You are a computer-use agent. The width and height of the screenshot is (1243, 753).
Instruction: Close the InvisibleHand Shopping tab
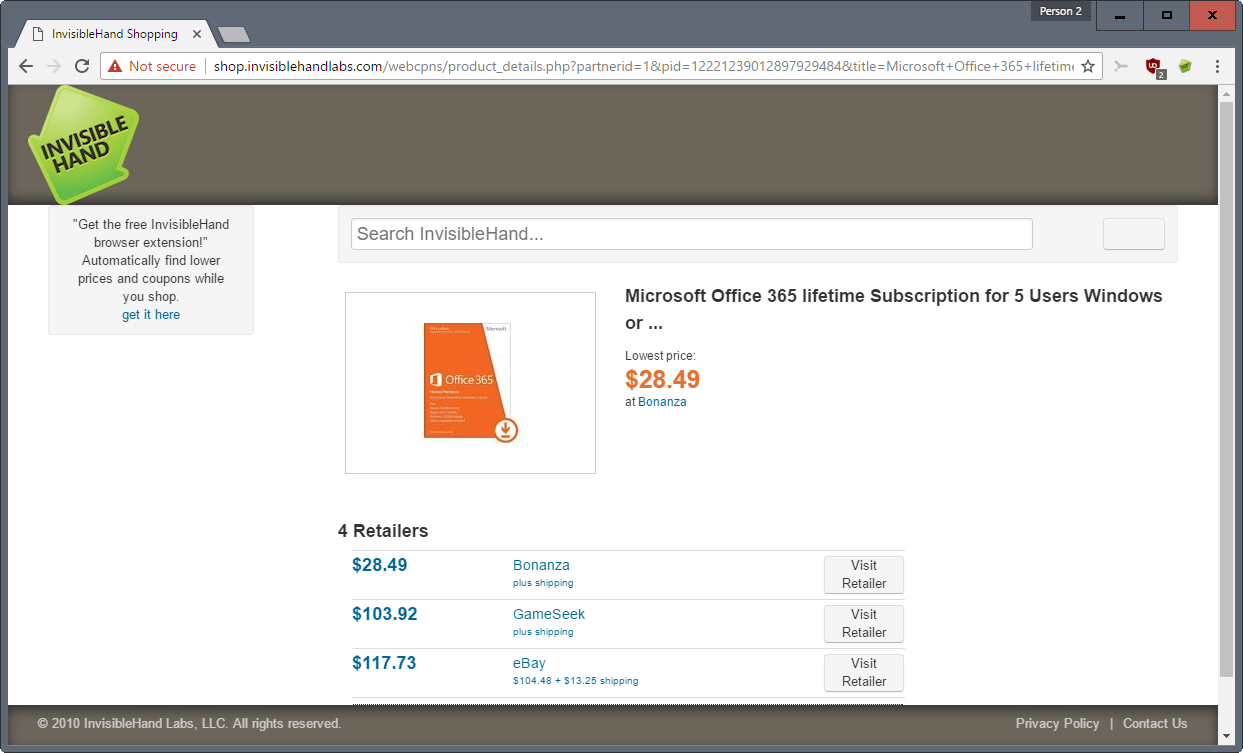pos(197,34)
